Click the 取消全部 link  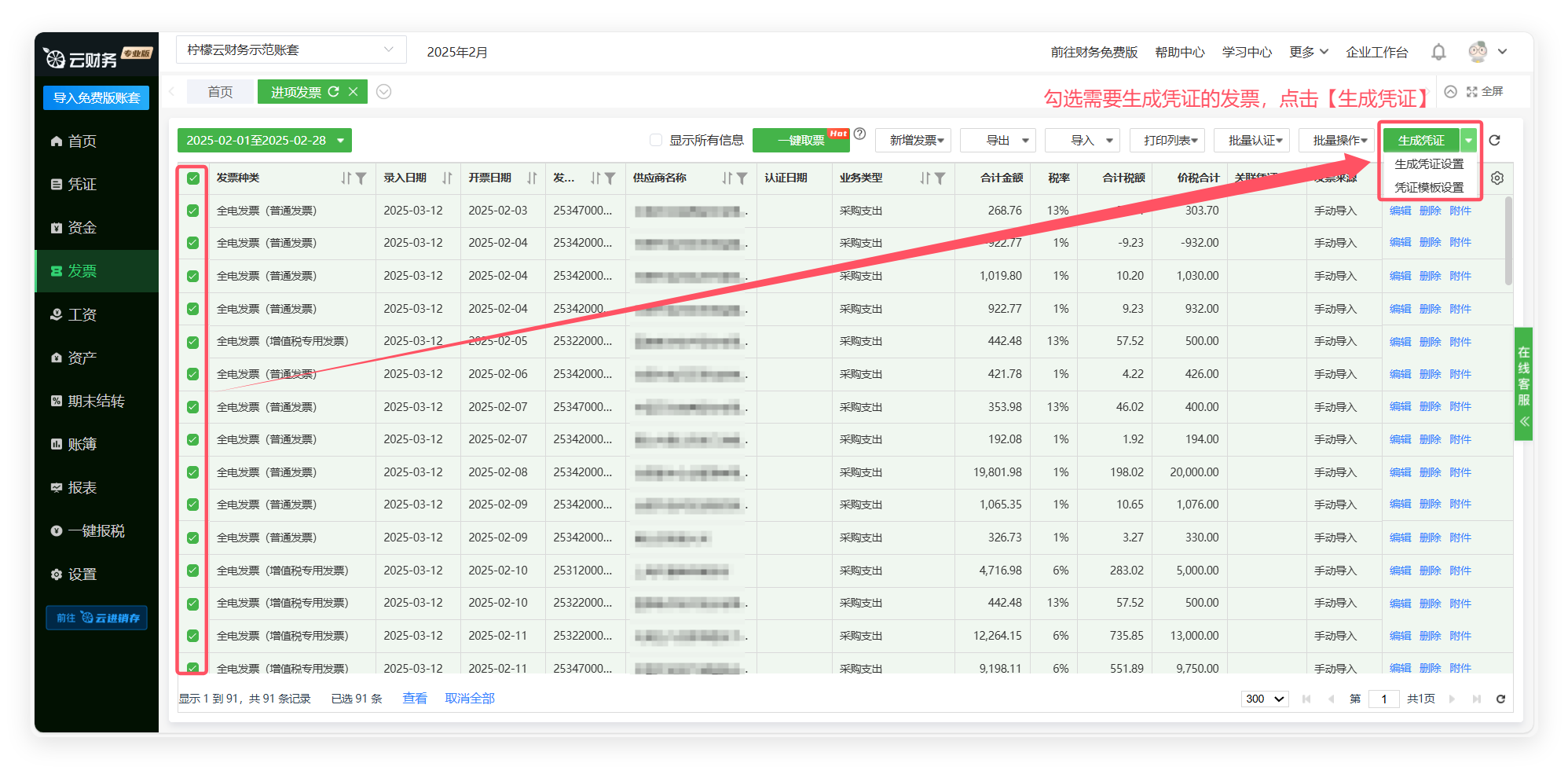pyautogui.click(x=470, y=699)
